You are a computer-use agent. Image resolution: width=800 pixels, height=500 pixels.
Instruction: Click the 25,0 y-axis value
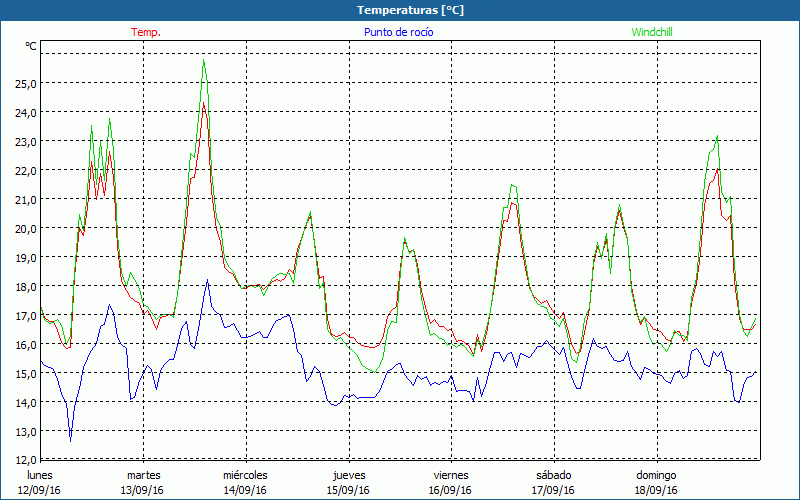pos(24,83)
